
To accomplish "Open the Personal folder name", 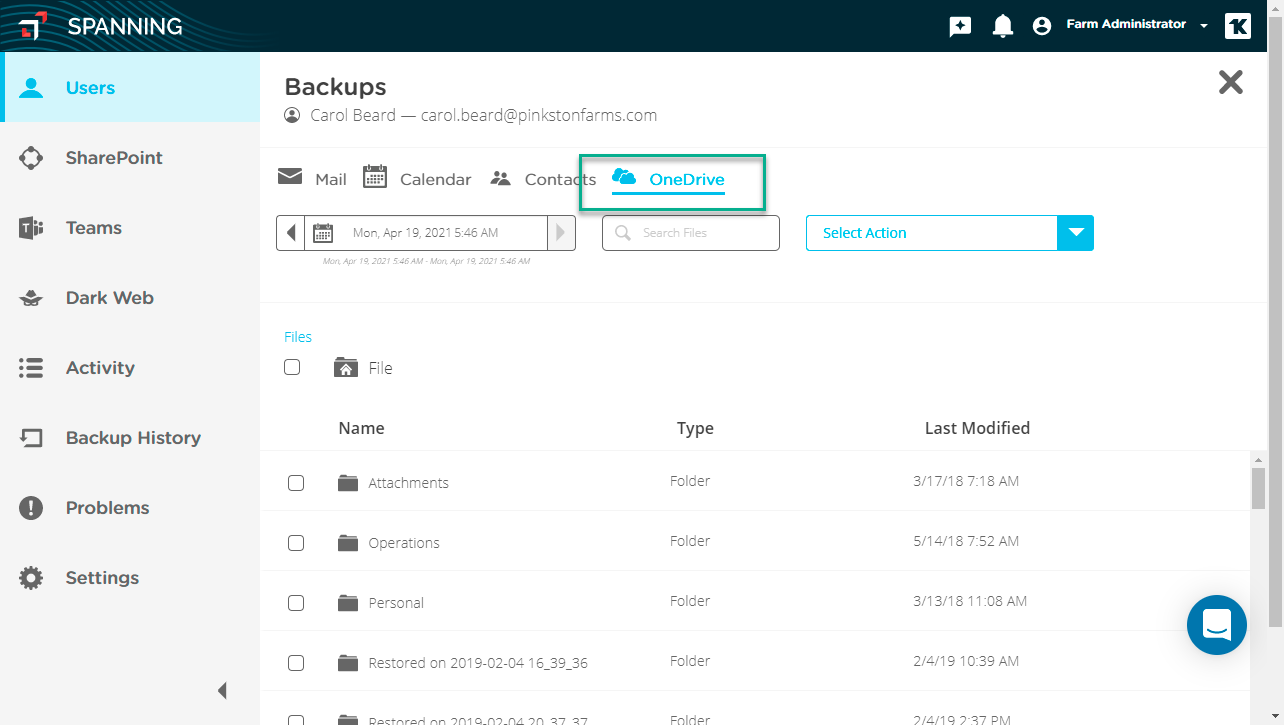I will [396, 603].
